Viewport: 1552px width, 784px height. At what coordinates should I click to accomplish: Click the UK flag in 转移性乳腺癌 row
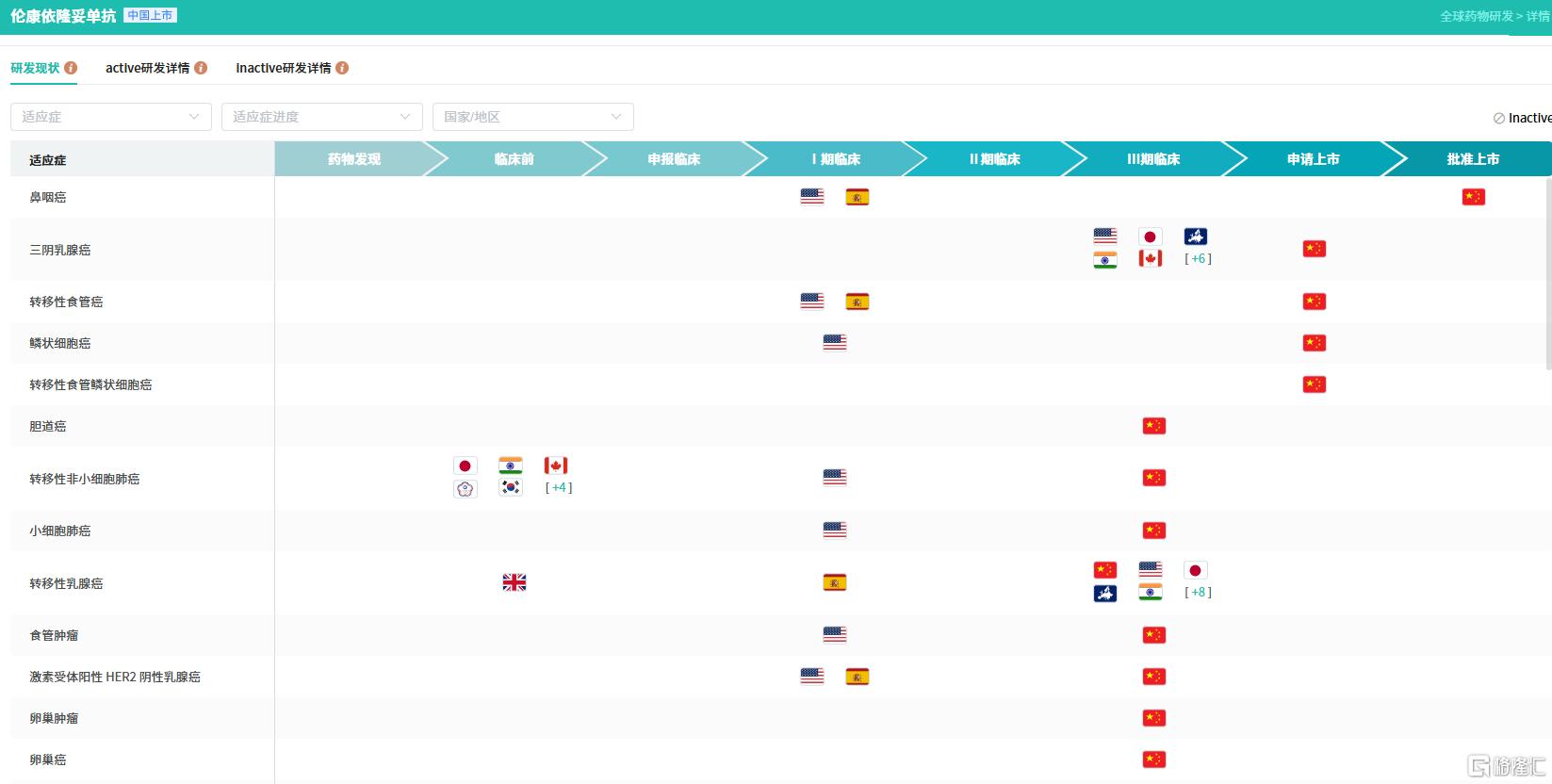click(x=515, y=582)
